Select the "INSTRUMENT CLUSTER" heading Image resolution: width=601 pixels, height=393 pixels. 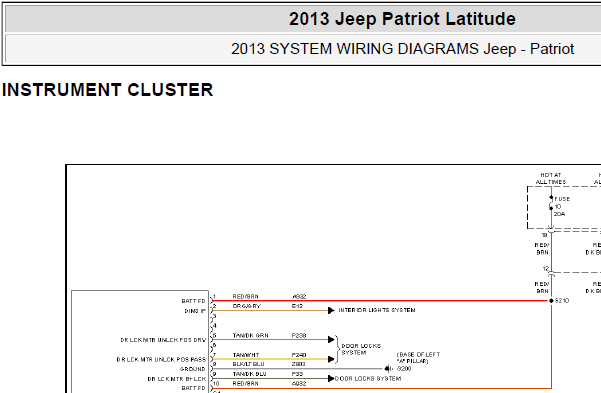coord(107,90)
